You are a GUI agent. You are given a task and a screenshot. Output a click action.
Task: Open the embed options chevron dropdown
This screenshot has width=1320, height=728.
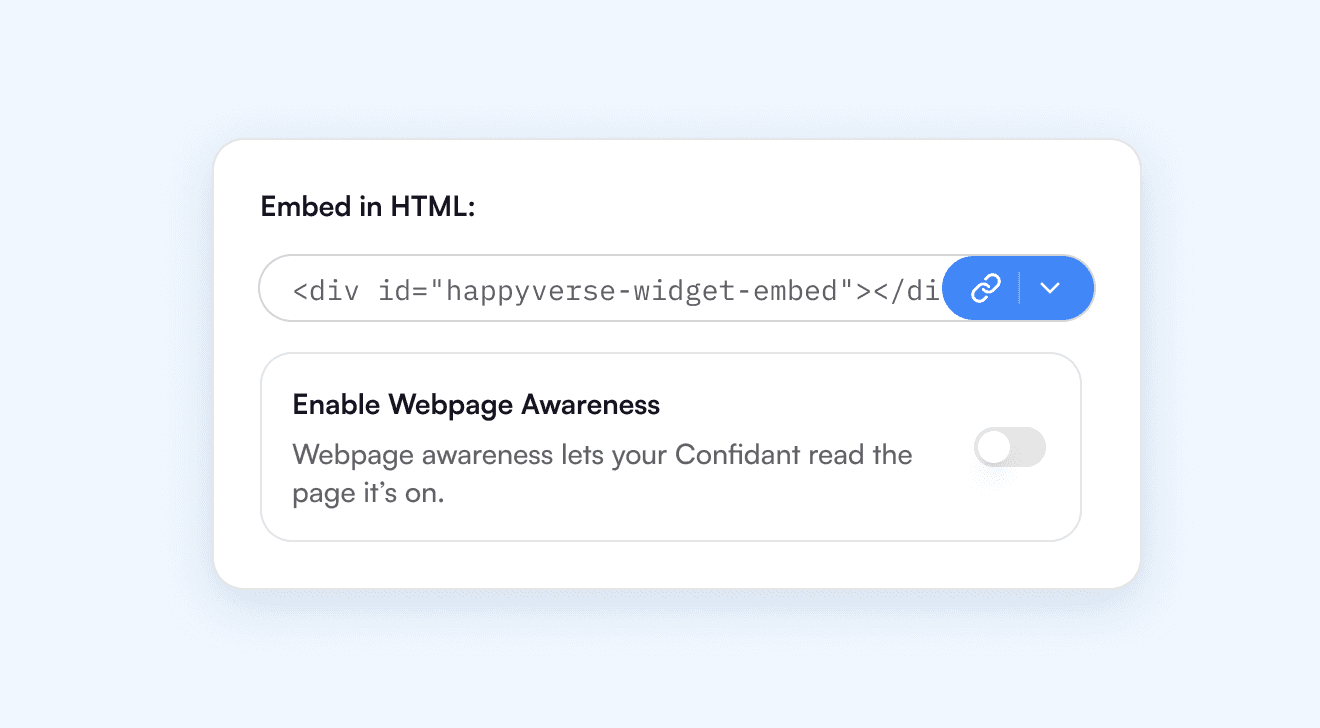(1049, 288)
